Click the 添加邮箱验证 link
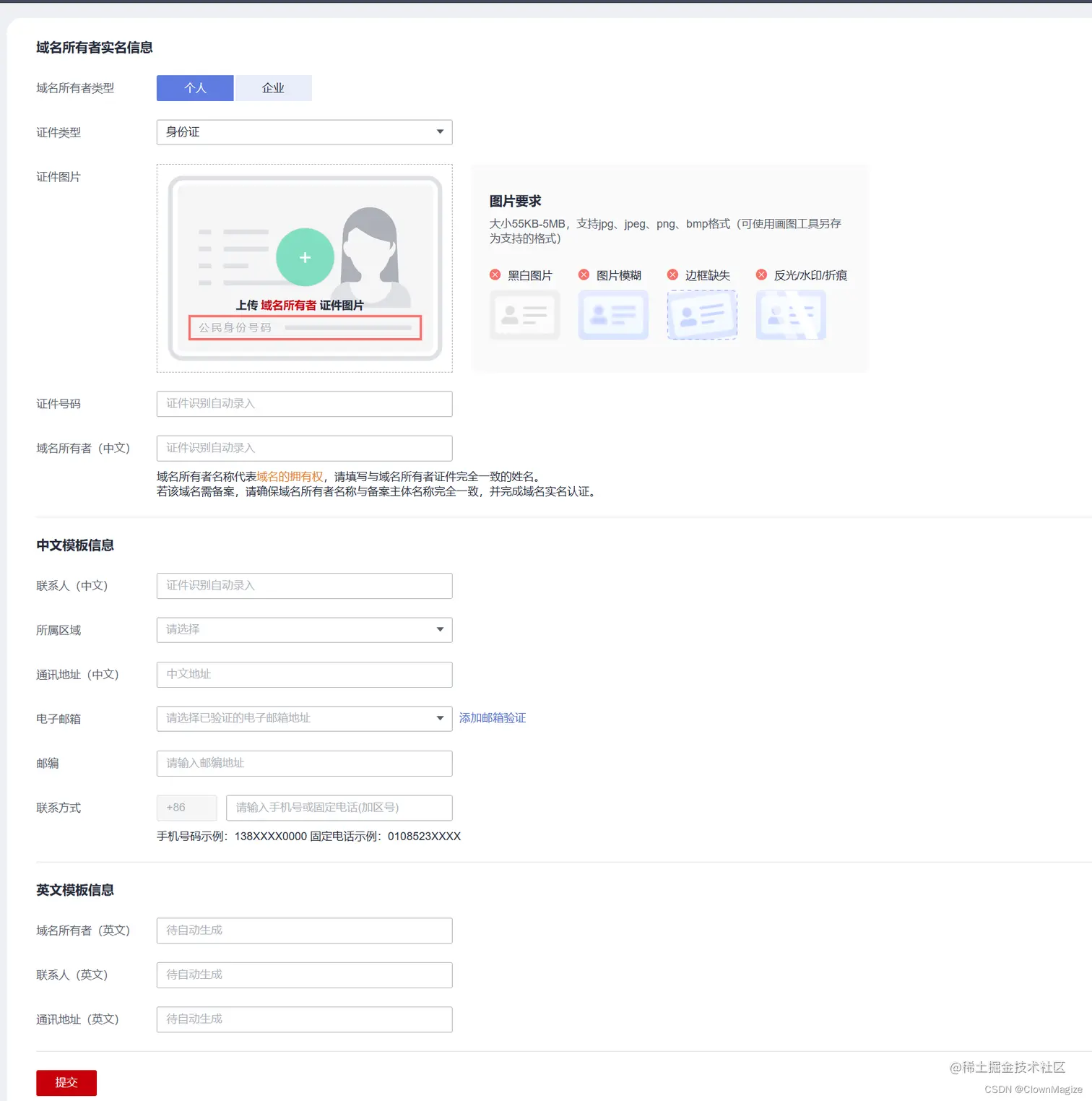Screen dimensions: 1092x1101 pos(492,717)
